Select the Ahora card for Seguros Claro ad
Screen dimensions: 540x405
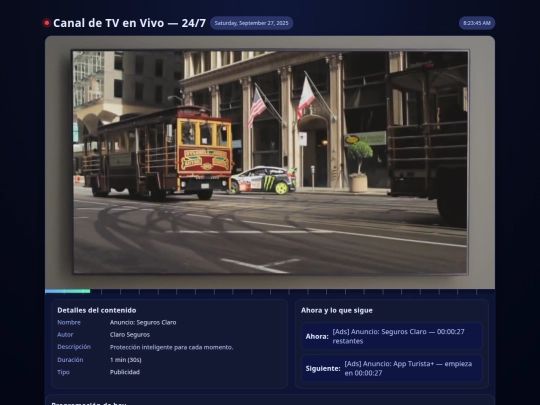[392, 336]
